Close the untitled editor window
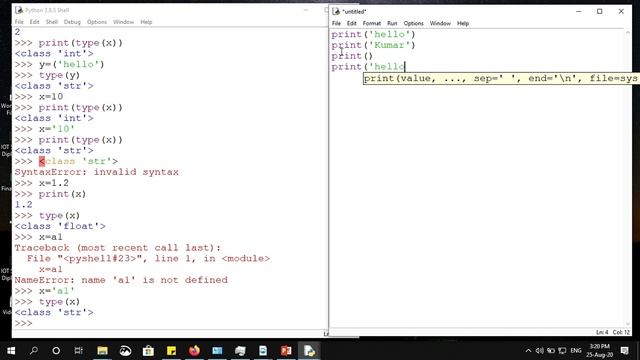 [x=621, y=11]
